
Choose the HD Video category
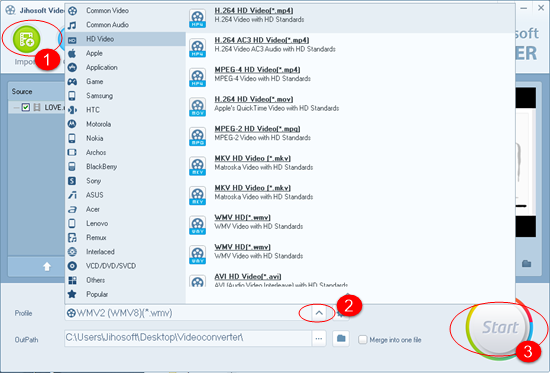point(125,39)
